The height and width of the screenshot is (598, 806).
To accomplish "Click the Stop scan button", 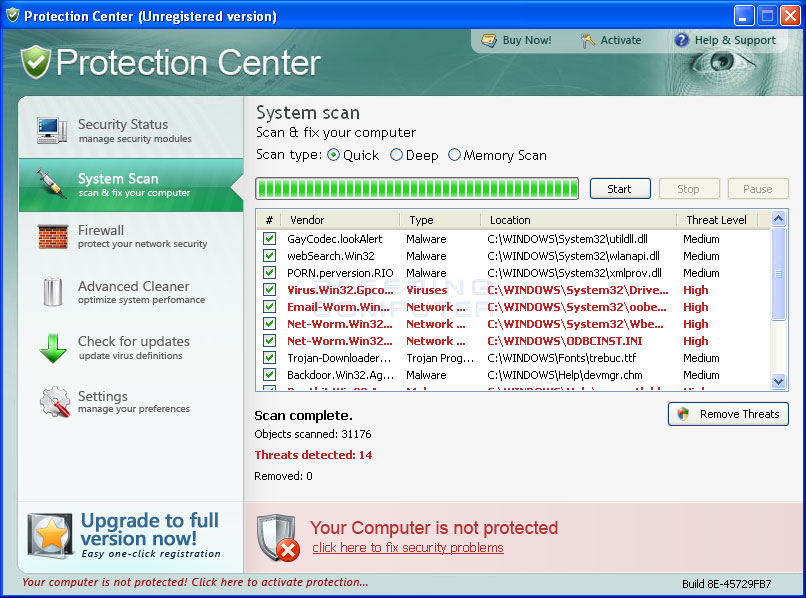I will (x=689, y=189).
